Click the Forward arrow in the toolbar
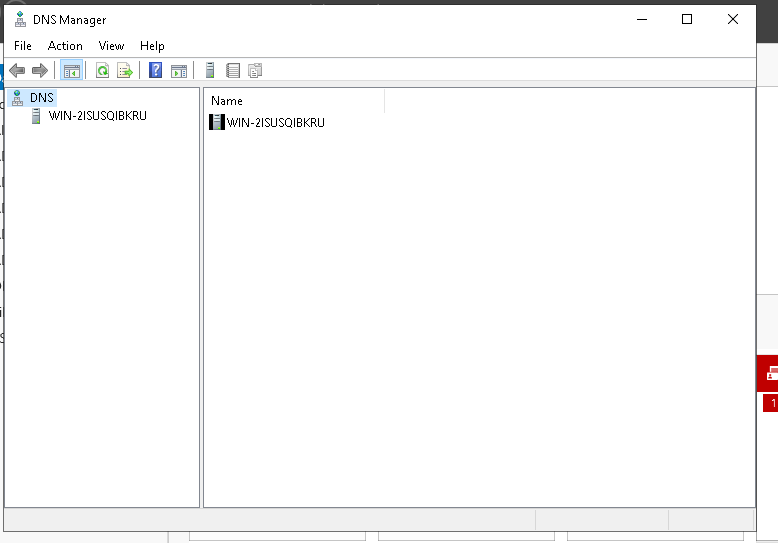 40,70
